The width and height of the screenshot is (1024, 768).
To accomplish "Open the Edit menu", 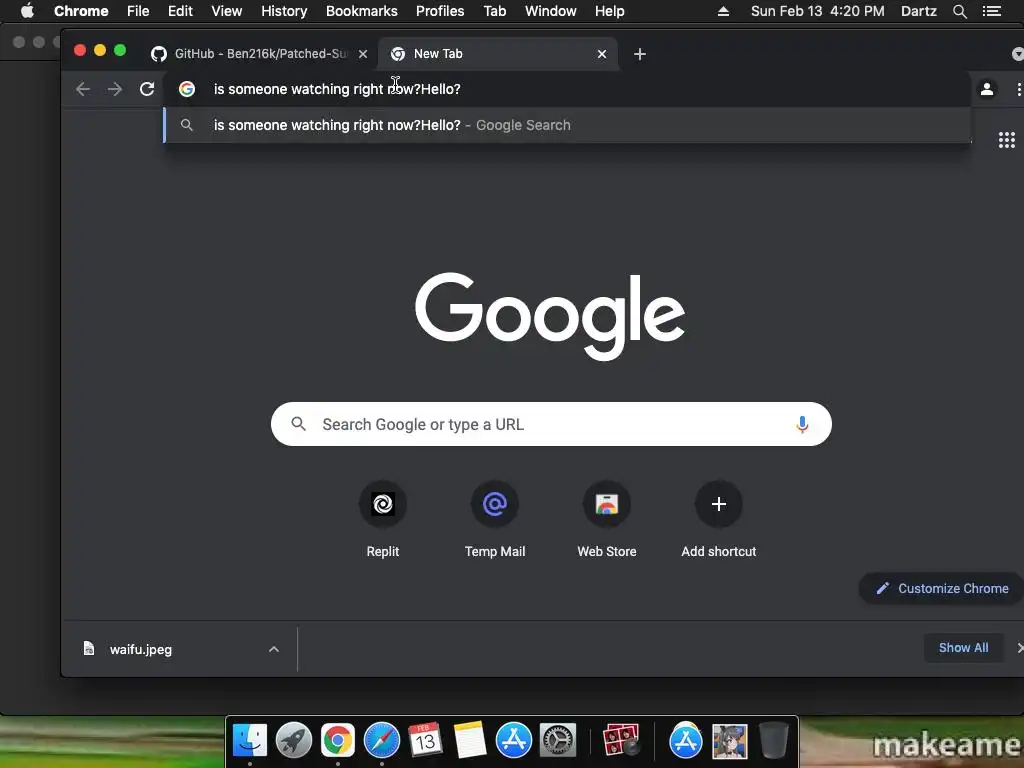I will 180,11.
